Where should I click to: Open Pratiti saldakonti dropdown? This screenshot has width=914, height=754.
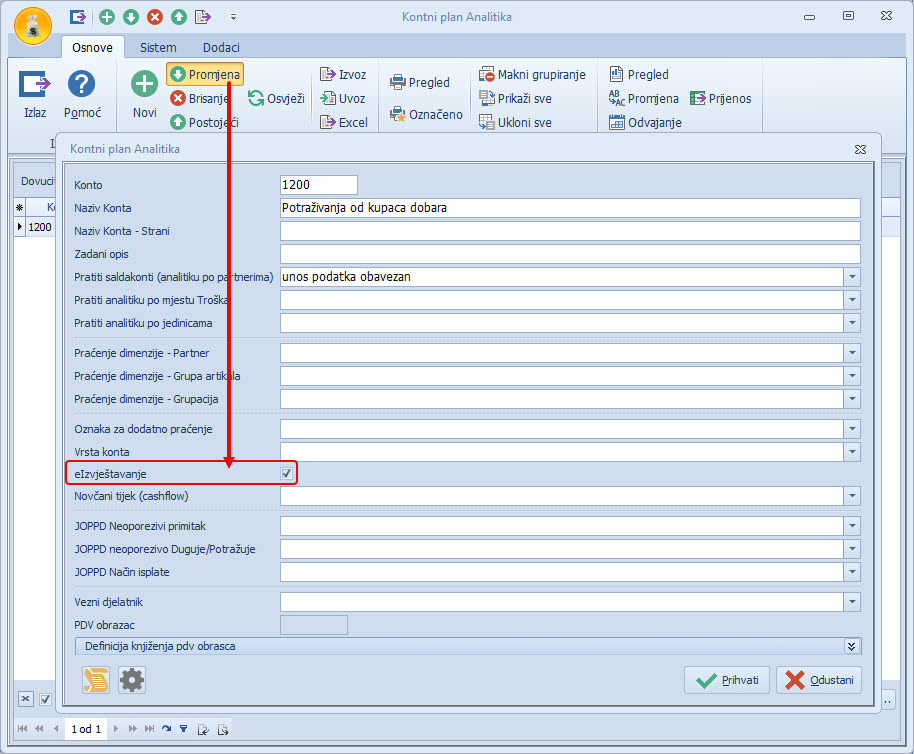852,277
